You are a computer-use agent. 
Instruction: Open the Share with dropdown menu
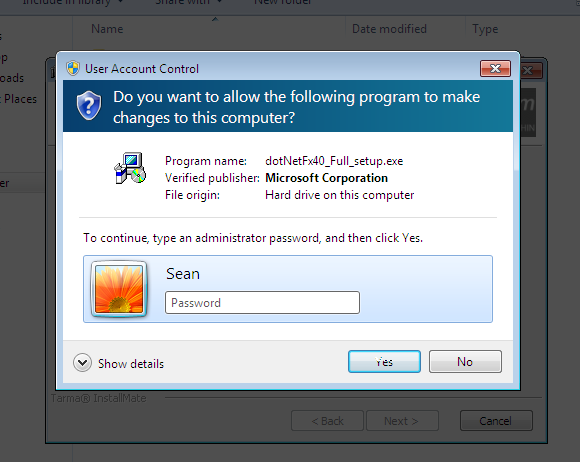tap(189, 2)
